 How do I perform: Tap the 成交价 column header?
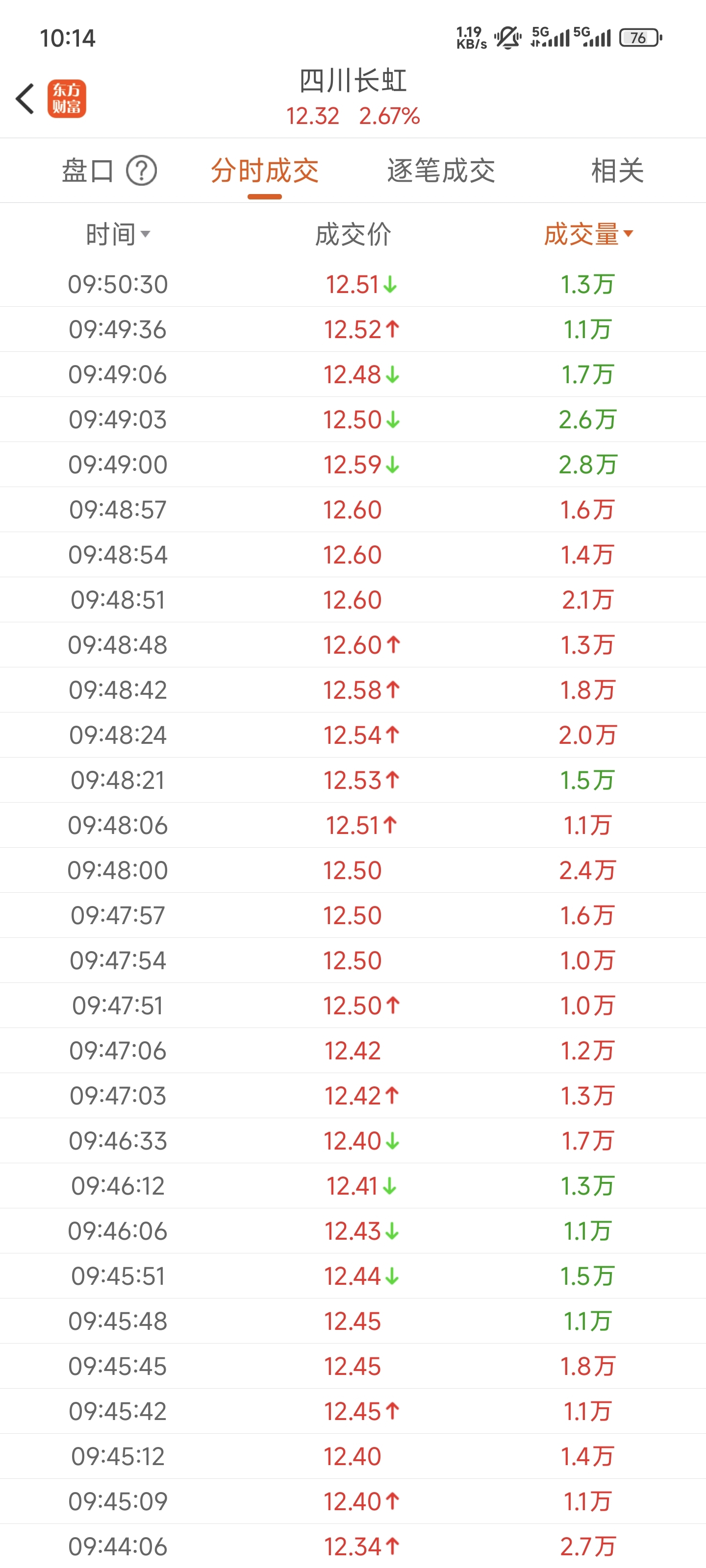pos(353,234)
